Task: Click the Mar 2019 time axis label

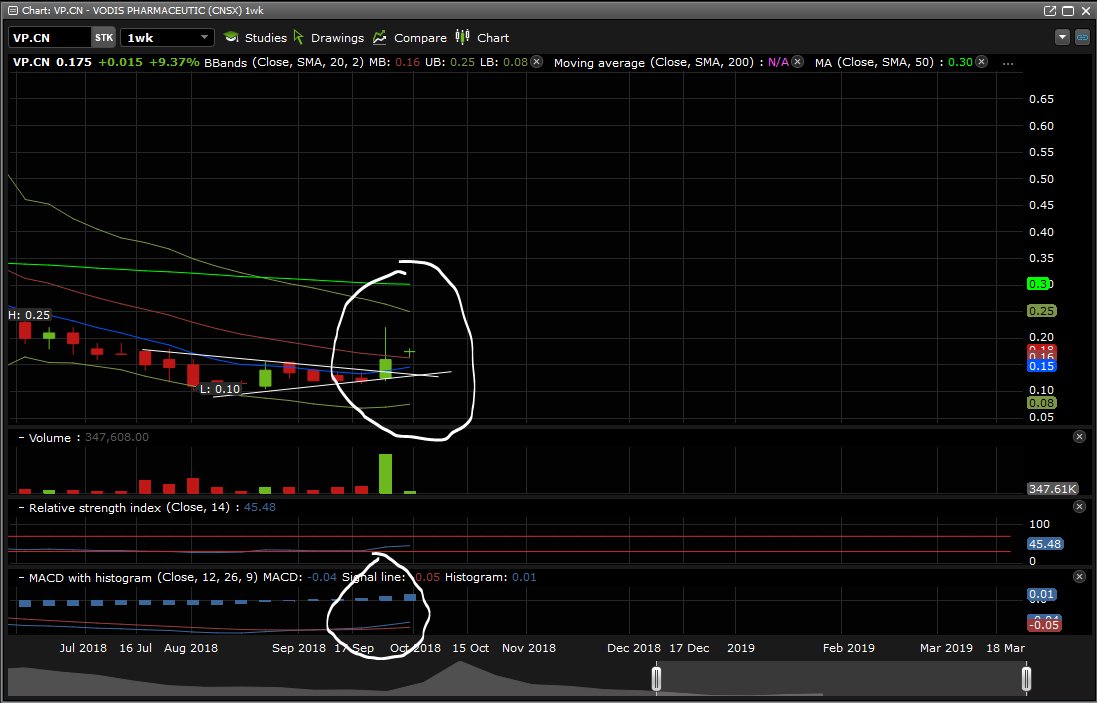Action: click(946, 648)
